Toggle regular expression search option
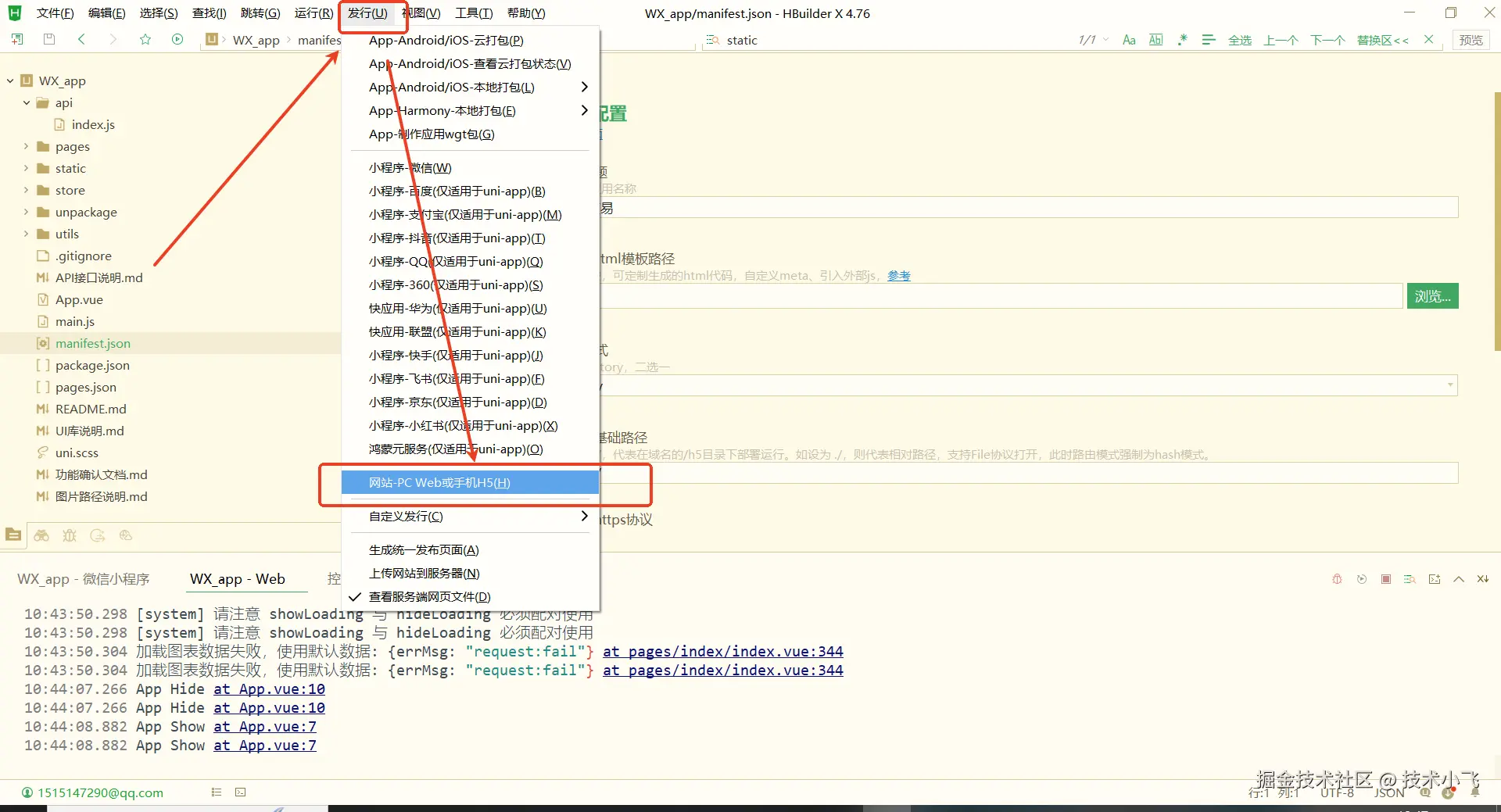The image size is (1501, 812). click(x=1183, y=40)
